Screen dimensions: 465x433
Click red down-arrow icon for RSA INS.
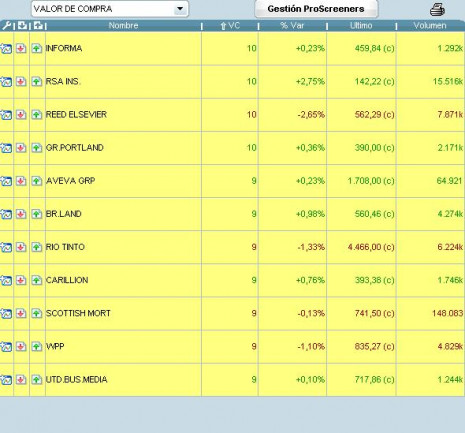(21, 82)
